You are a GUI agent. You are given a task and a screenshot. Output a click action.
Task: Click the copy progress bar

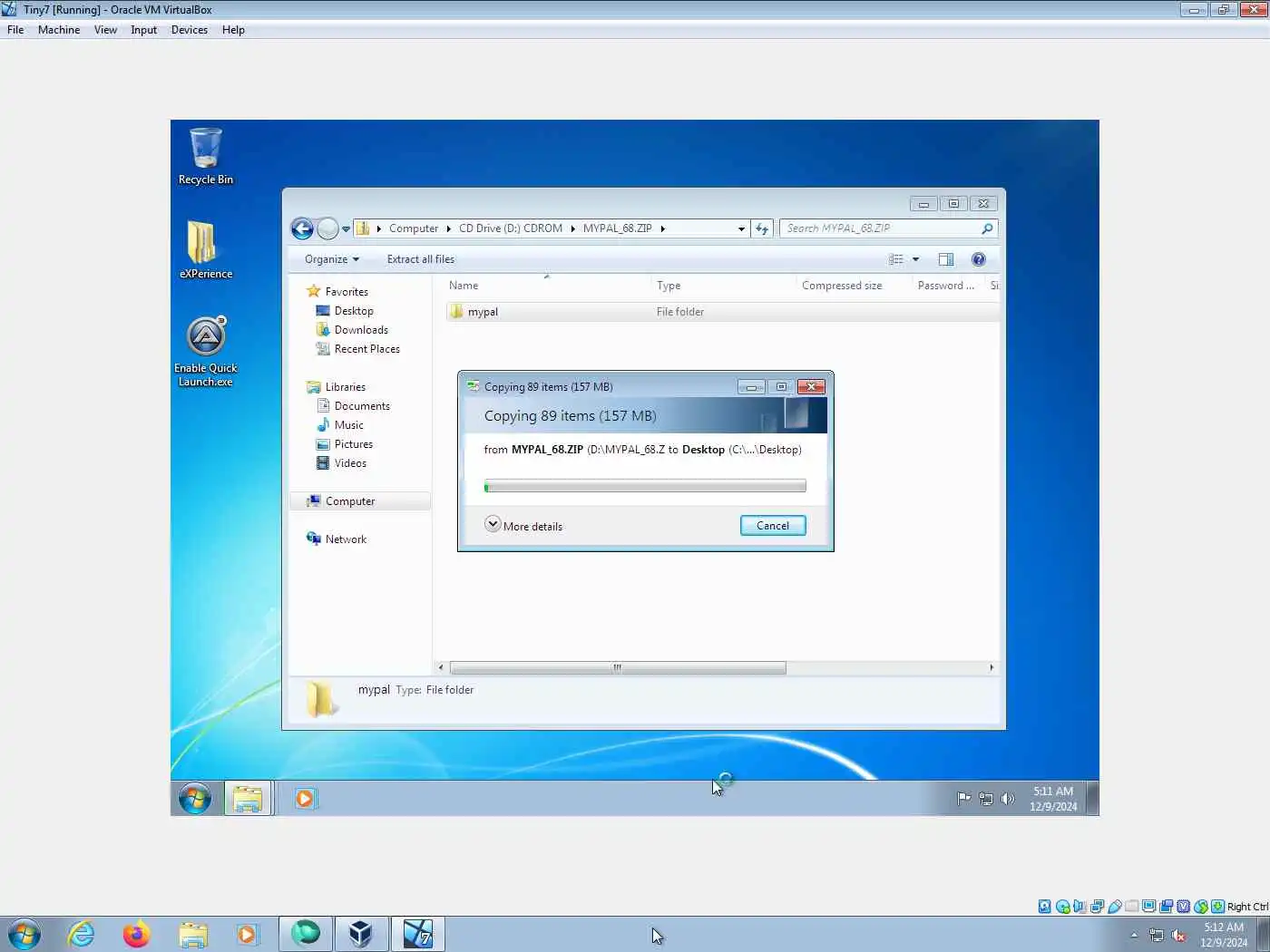click(645, 487)
